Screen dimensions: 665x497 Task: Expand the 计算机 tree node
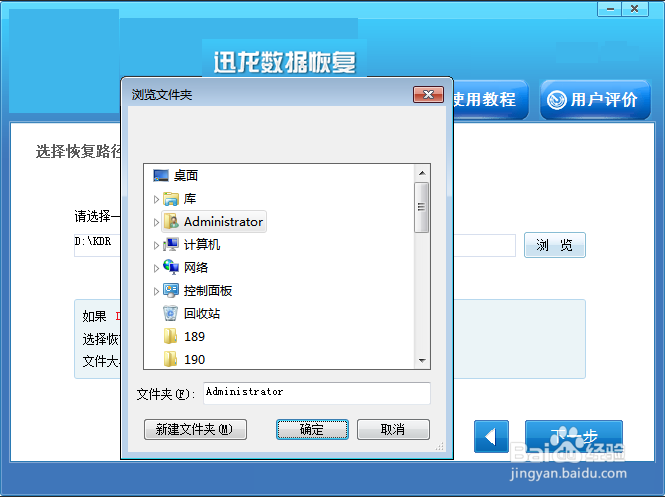[x=156, y=245]
